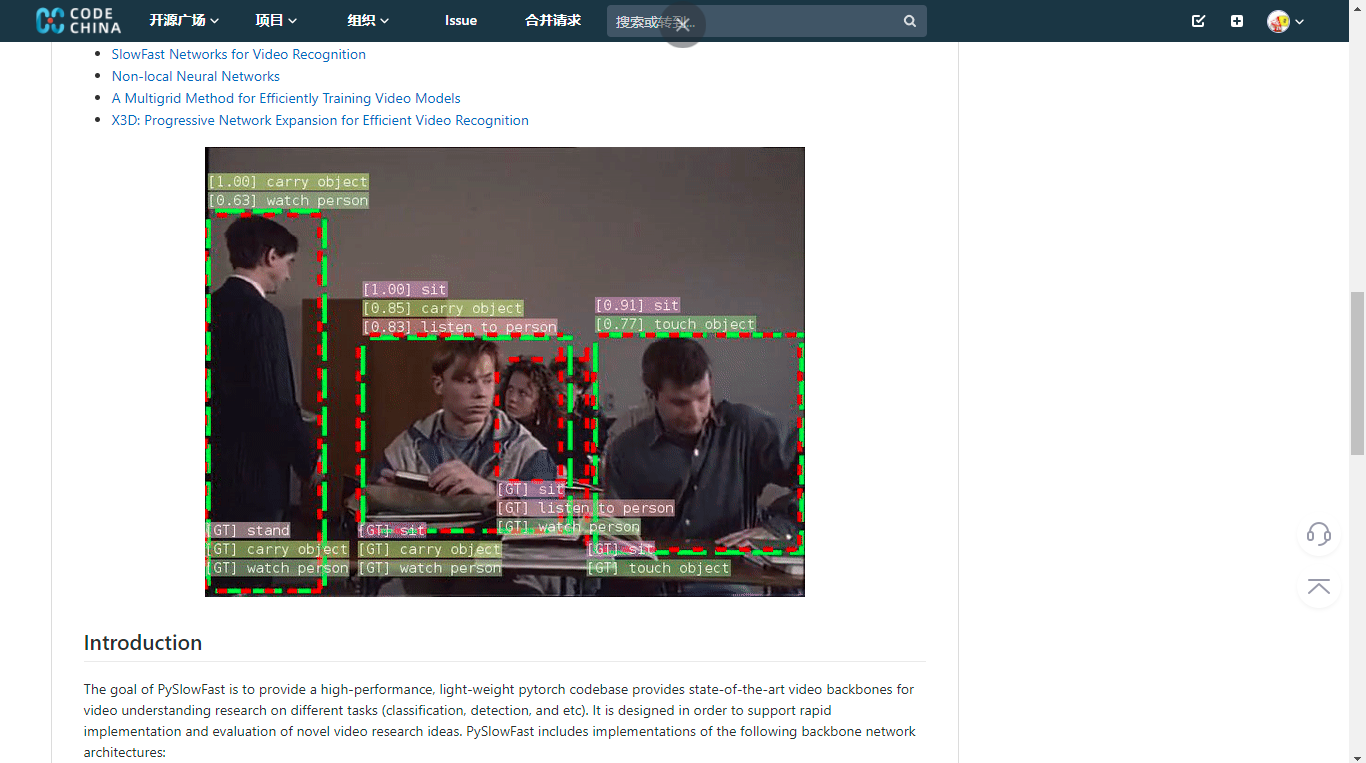The image size is (1366, 763).
Task: Click your user avatar
Action: coord(1278,21)
